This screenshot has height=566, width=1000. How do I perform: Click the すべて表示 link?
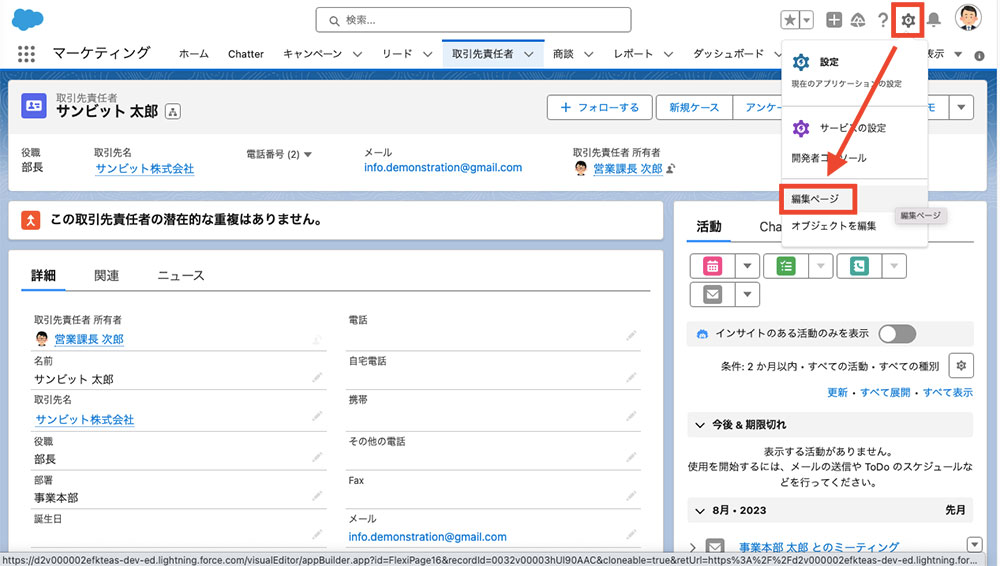click(948, 392)
